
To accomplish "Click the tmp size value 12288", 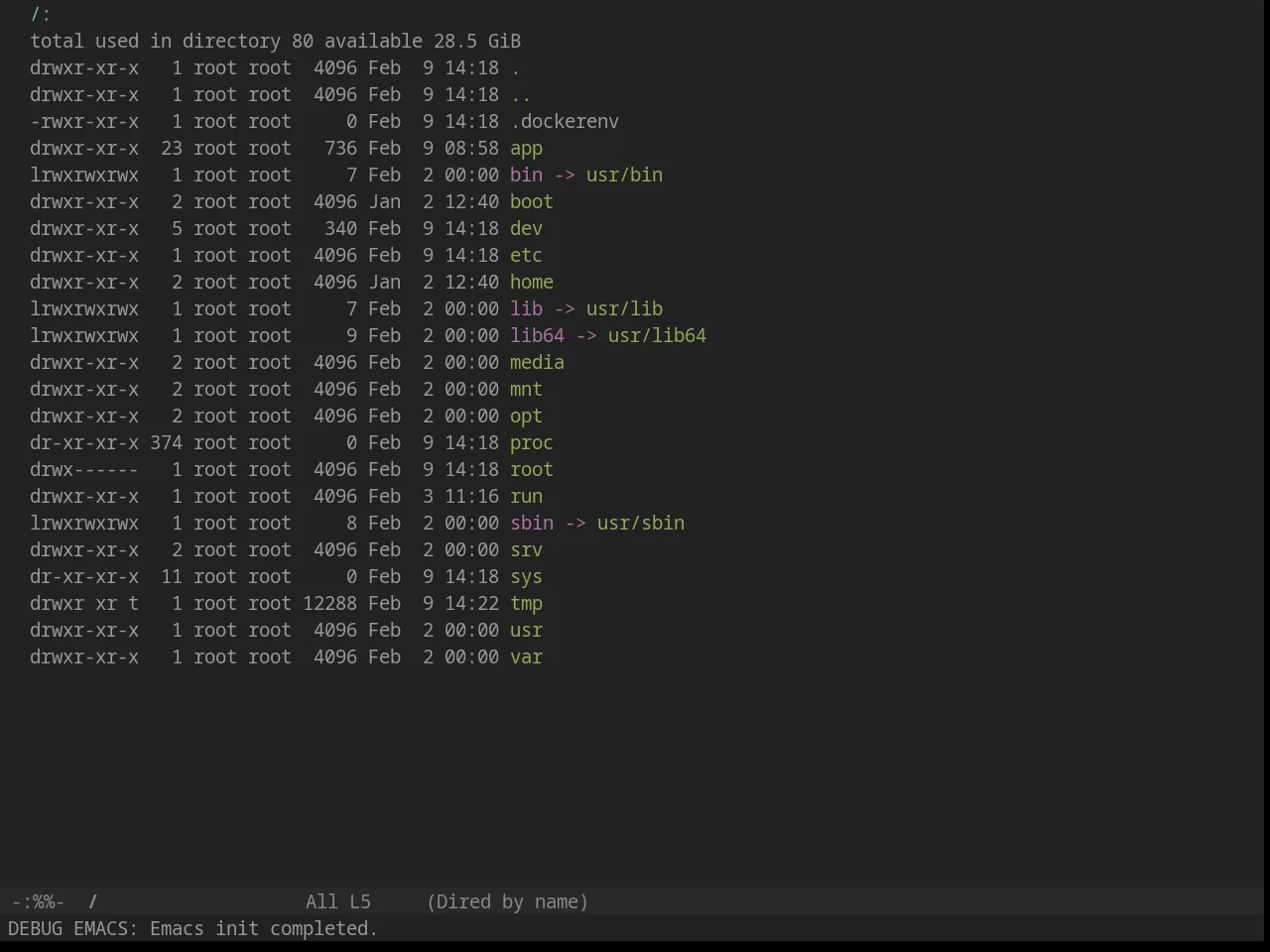I will point(330,604).
